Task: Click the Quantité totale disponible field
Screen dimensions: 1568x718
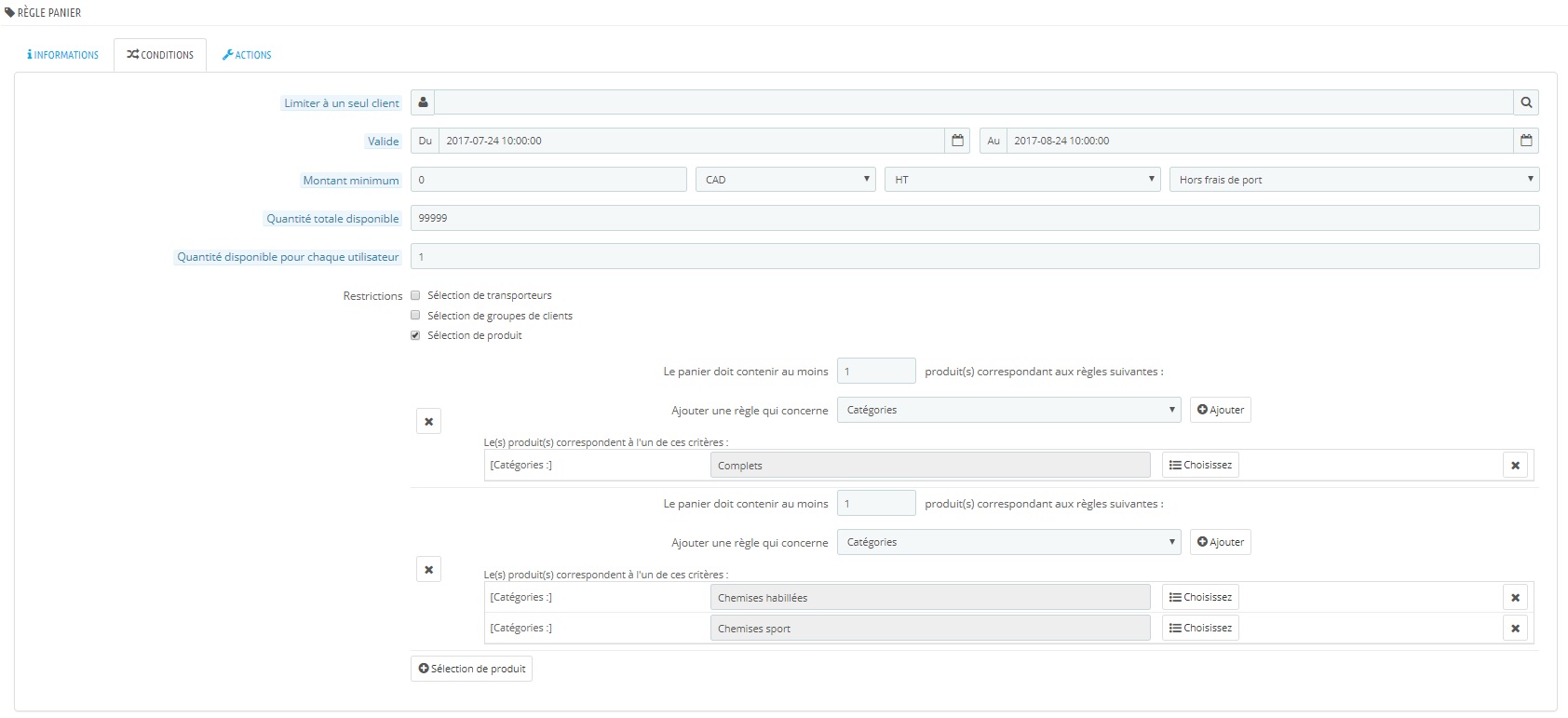Action: (x=975, y=218)
